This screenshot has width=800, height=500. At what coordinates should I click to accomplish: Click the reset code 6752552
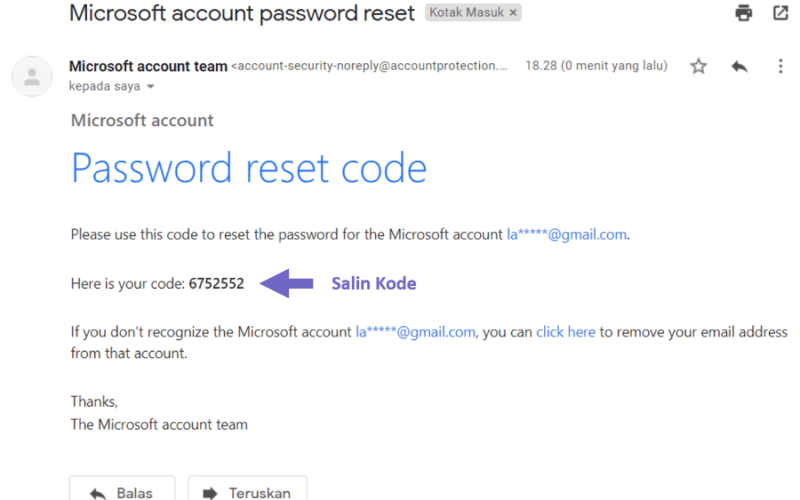(x=216, y=284)
